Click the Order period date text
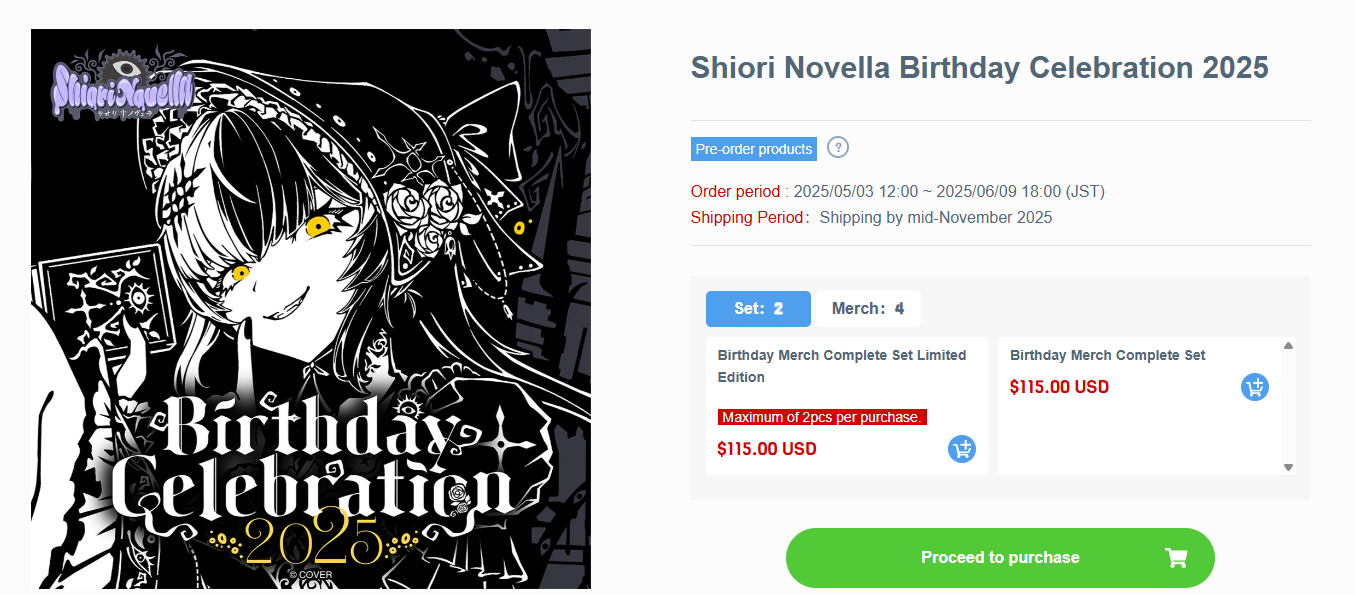 tap(948, 191)
